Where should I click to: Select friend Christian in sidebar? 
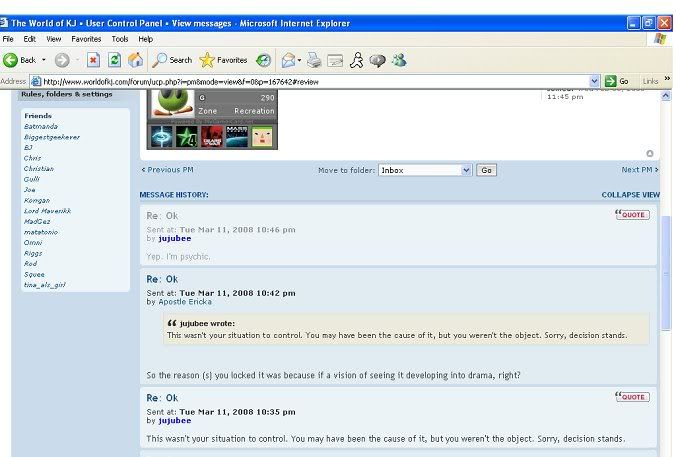click(39, 169)
